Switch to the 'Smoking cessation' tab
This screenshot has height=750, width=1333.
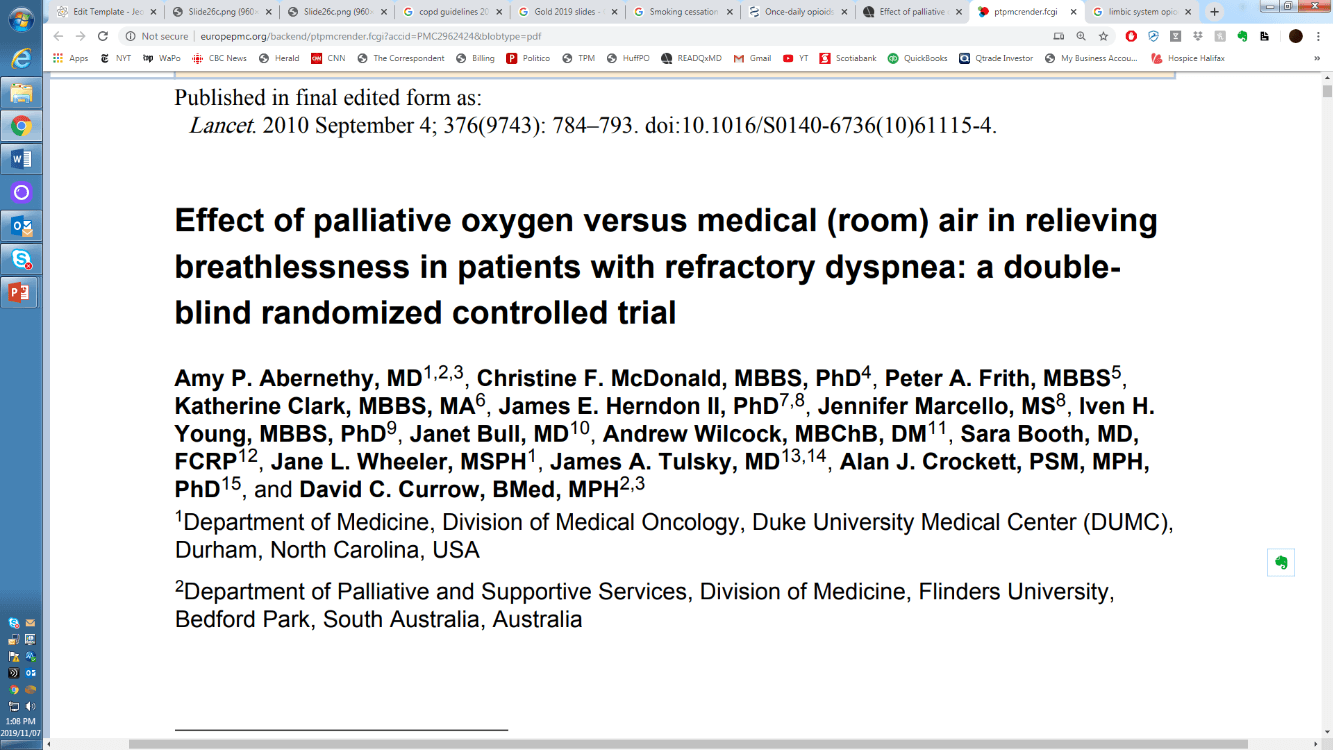click(683, 12)
